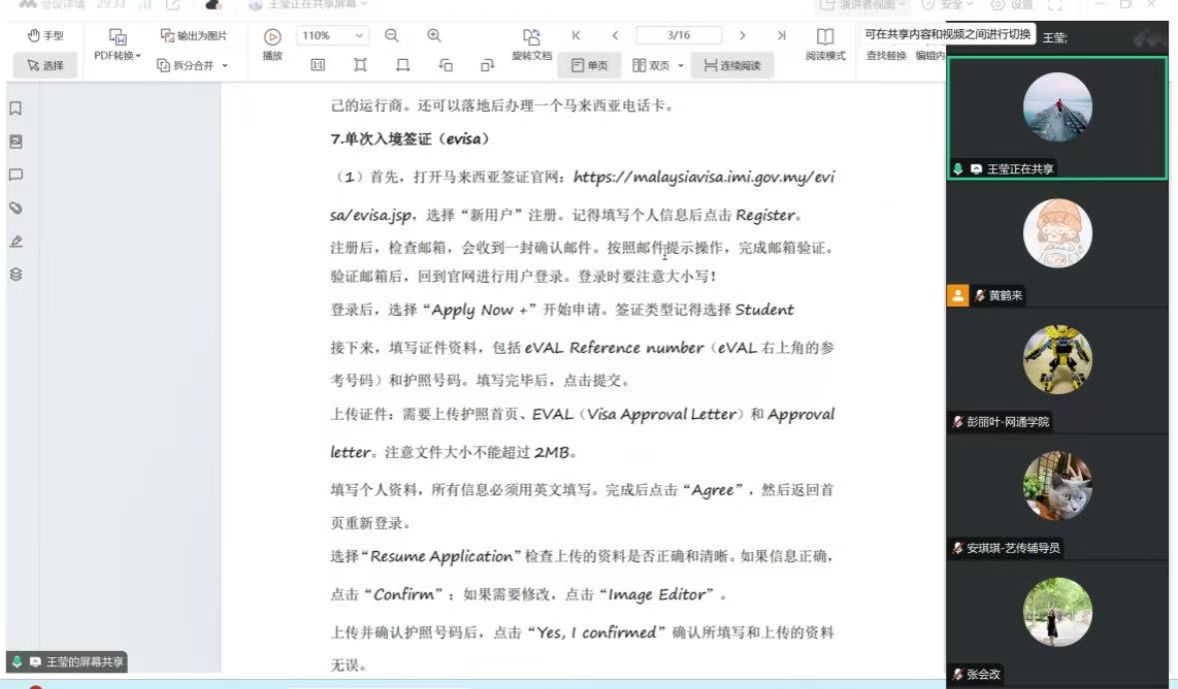Click the 播放 play icon

pos(272,37)
